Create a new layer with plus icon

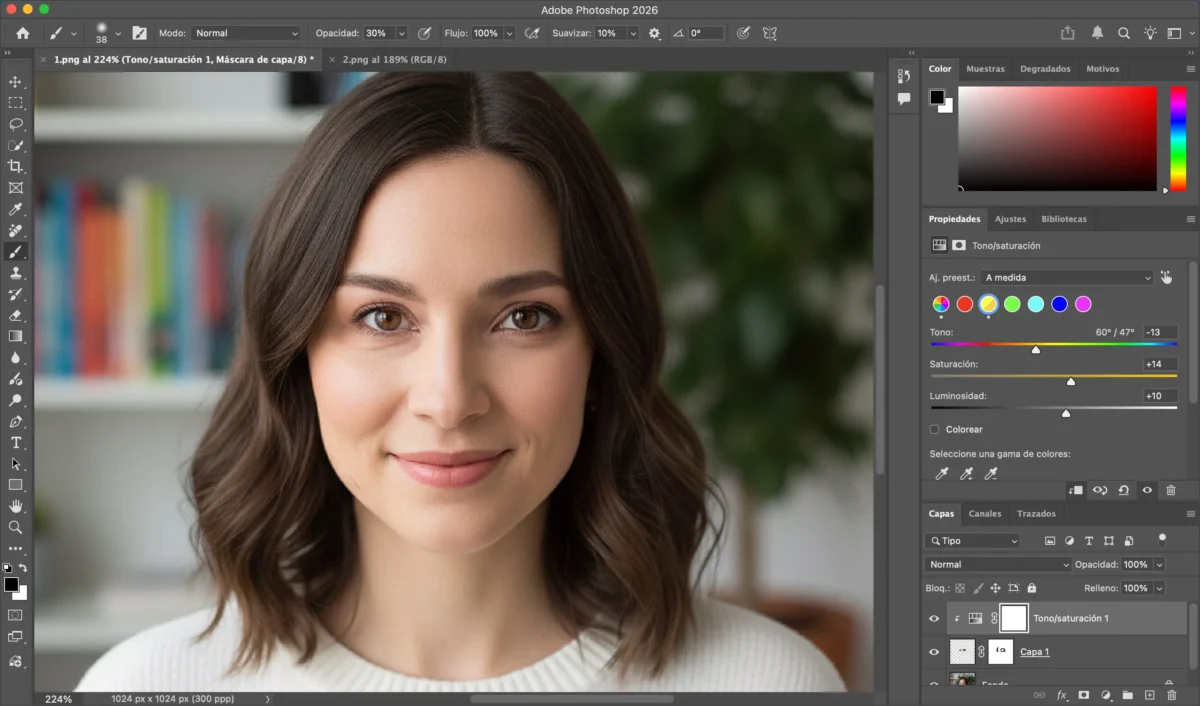1149,694
